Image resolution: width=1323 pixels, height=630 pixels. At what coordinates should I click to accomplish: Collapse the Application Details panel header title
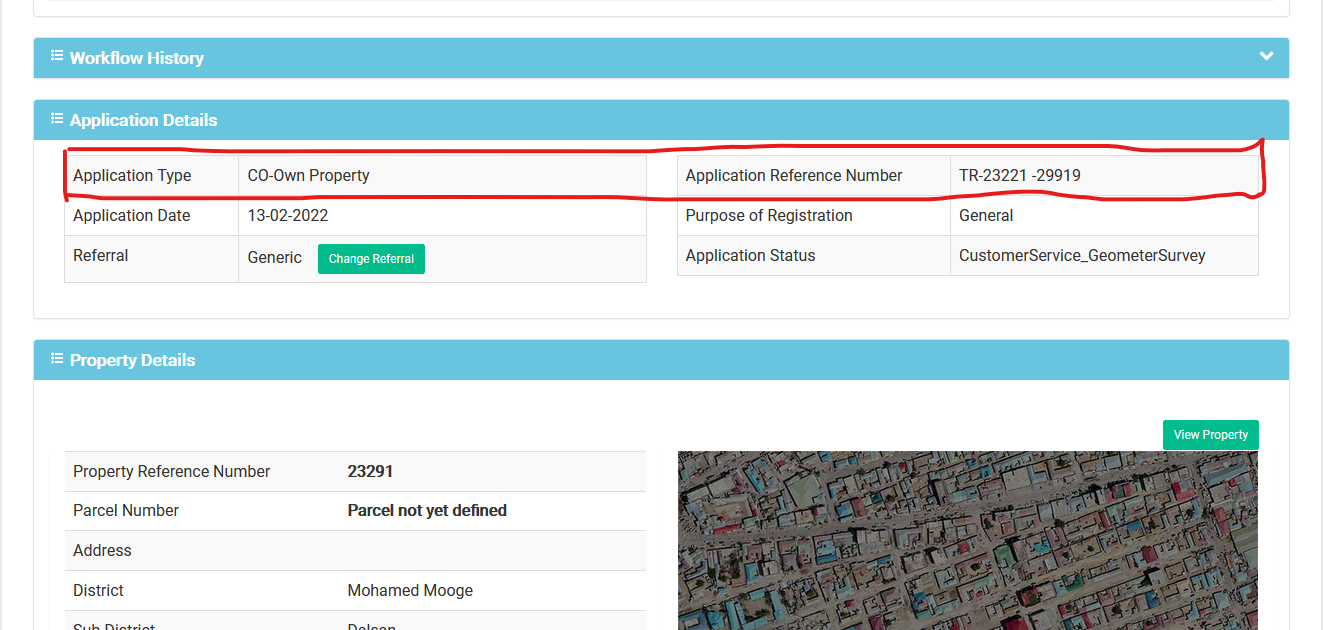(143, 120)
